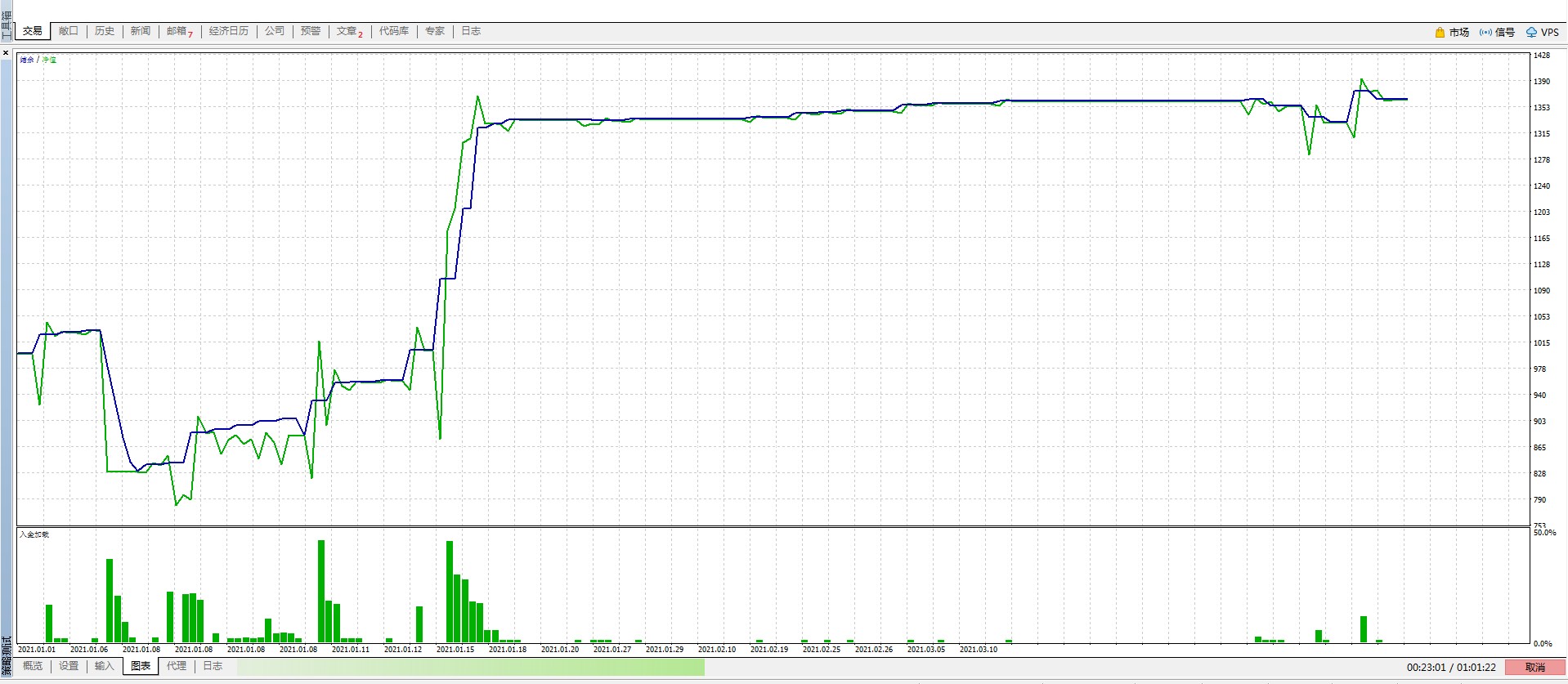Screen dimensions: 1568x684
Task: Click the 2021.01.15 date label
Action: [x=455, y=650]
